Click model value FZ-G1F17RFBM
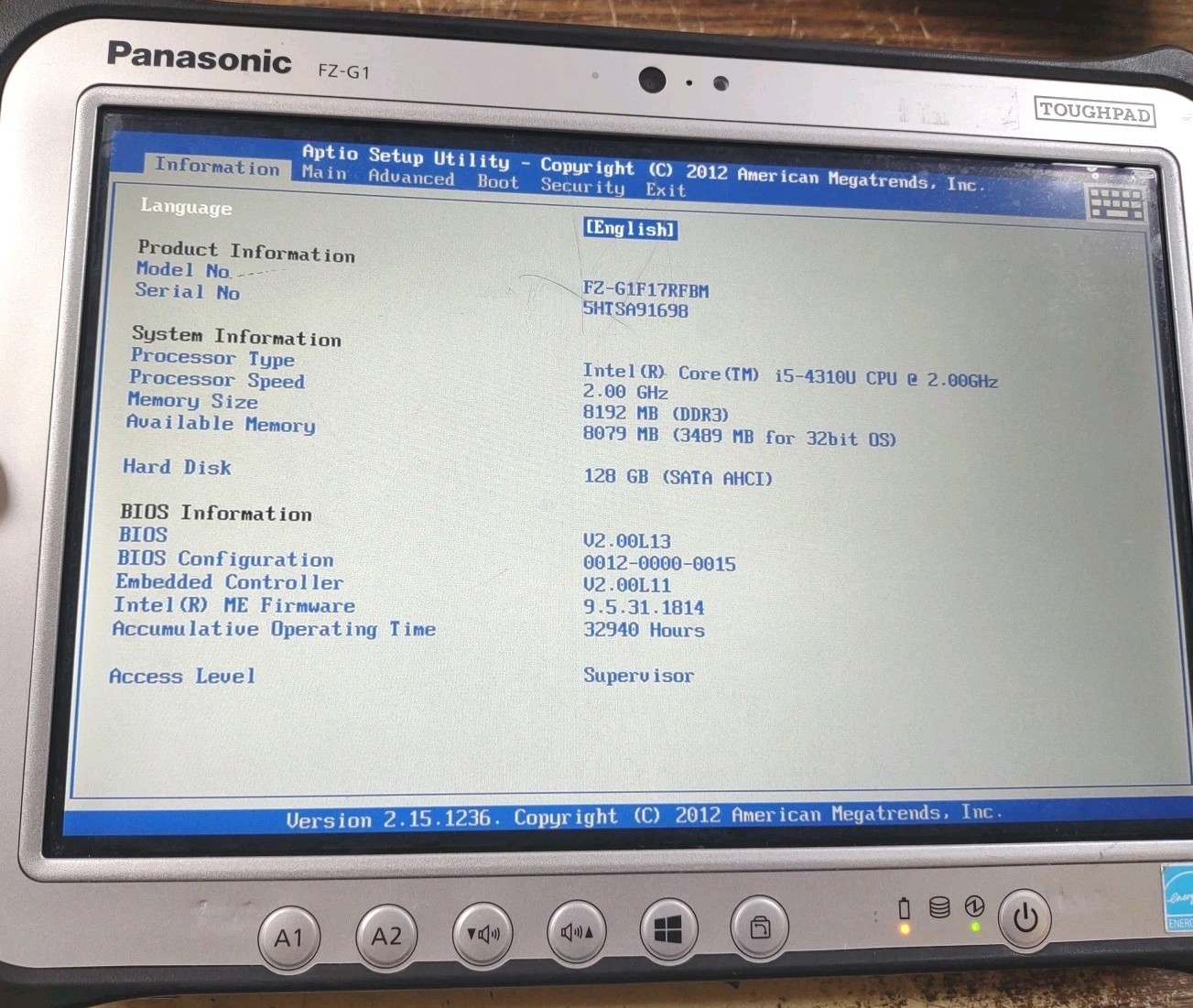The height and width of the screenshot is (1008, 1193). pyautogui.click(x=645, y=290)
